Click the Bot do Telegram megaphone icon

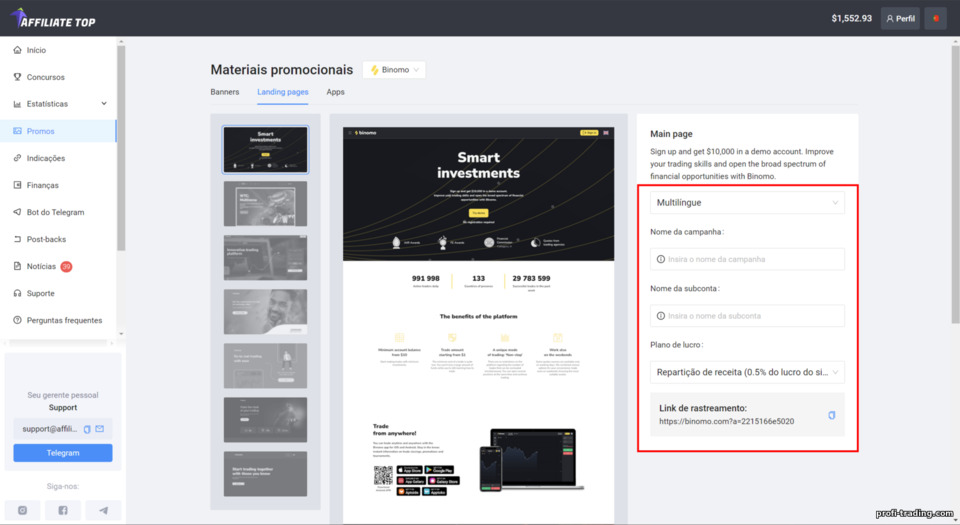click(x=17, y=212)
